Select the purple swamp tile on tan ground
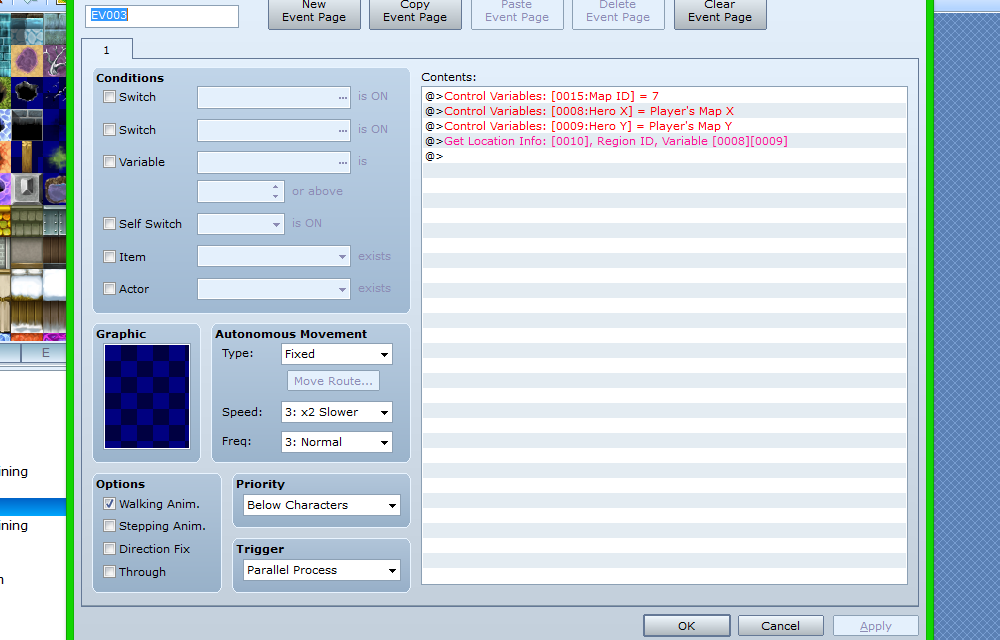 [26, 59]
